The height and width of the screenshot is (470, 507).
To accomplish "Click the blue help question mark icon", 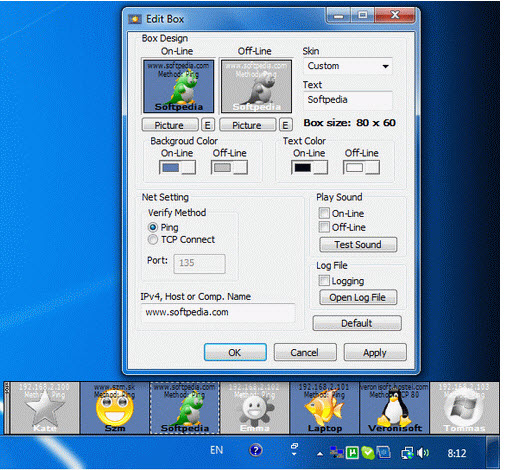I will 256,451.
